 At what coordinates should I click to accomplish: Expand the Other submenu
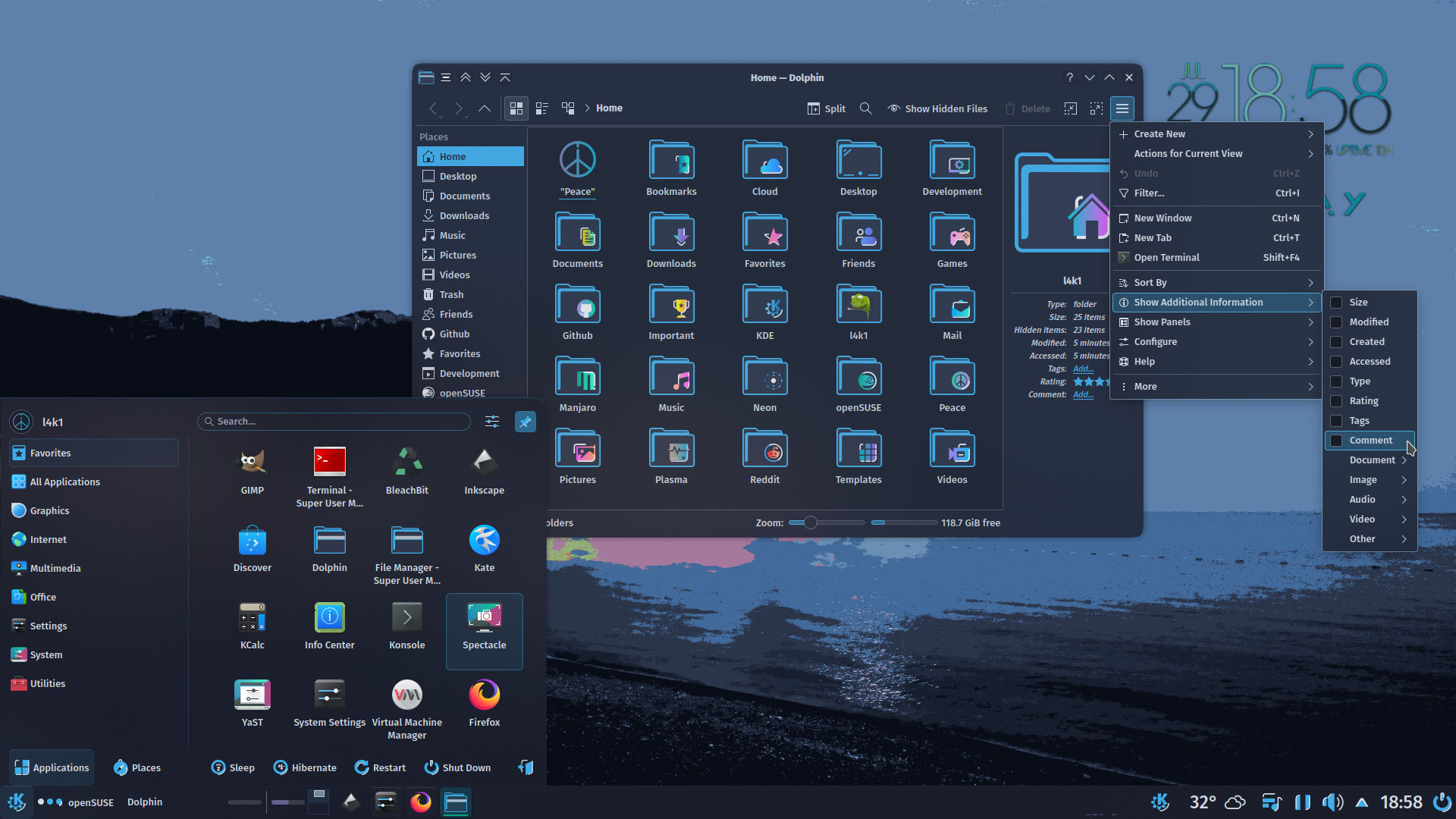point(1370,538)
